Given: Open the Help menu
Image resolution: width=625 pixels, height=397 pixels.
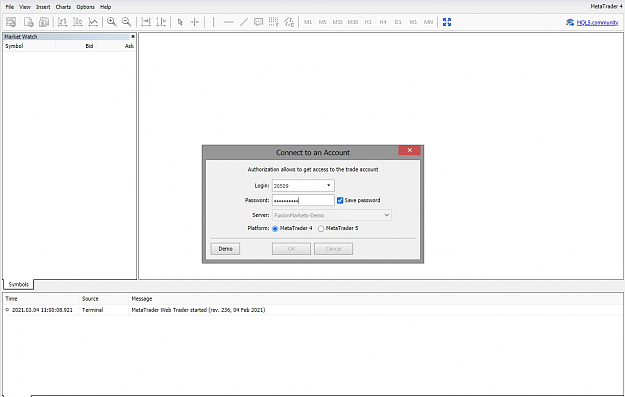Looking at the screenshot, I should click(105, 7).
